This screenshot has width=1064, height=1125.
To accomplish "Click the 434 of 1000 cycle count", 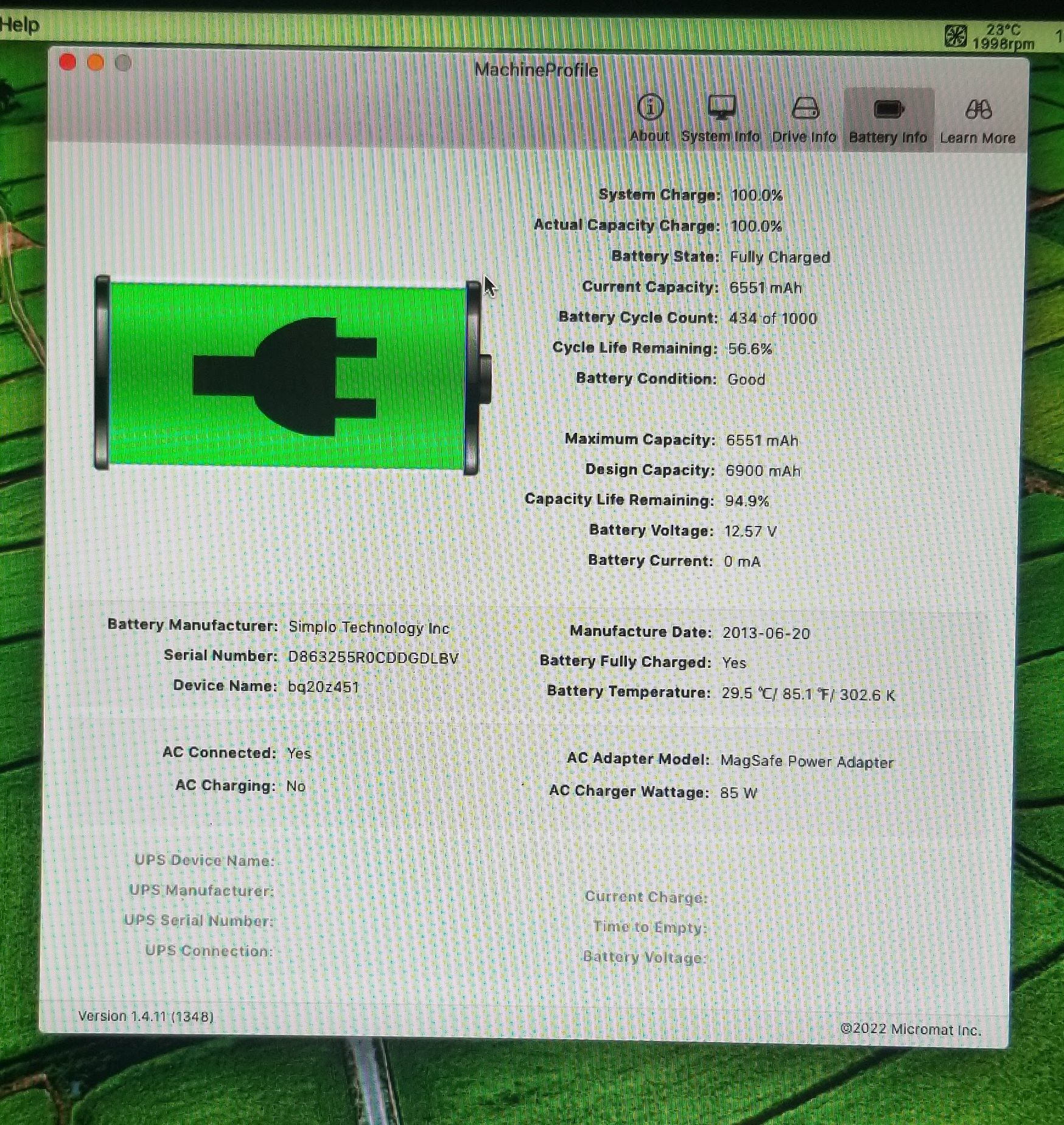I will pos(772,318).
